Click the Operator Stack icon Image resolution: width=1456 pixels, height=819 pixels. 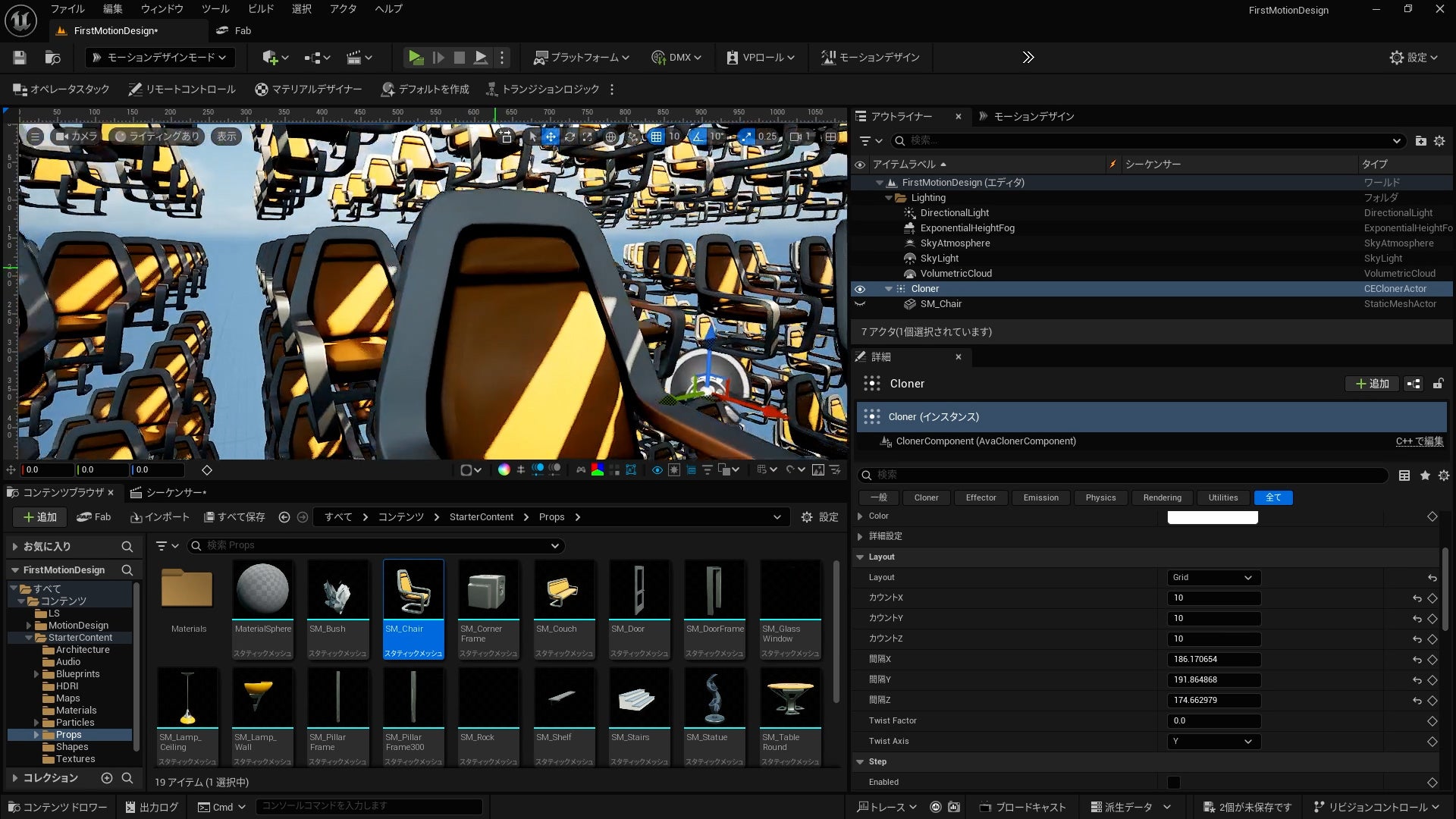[20, 89]
